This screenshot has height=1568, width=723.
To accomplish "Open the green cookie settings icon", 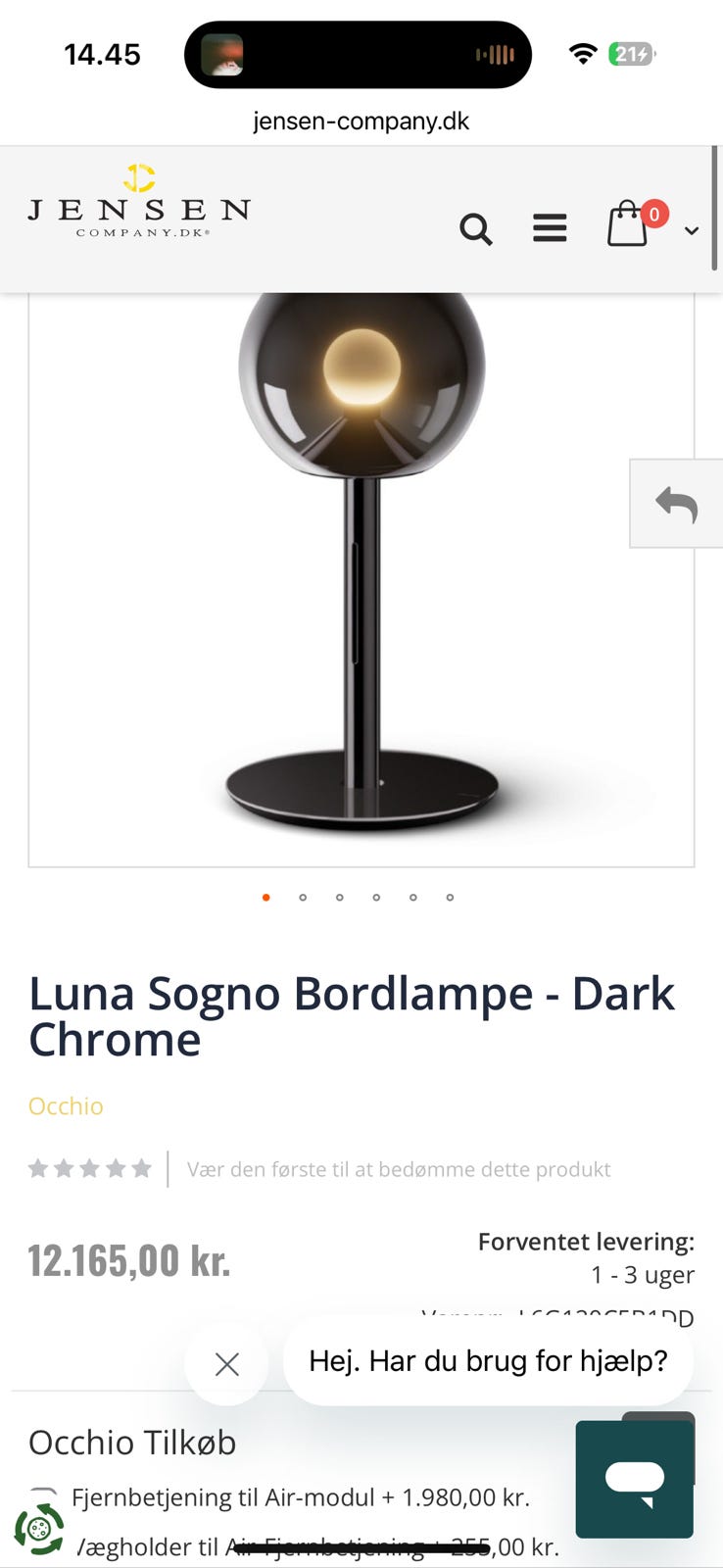I will click(x=39, y=1528).
